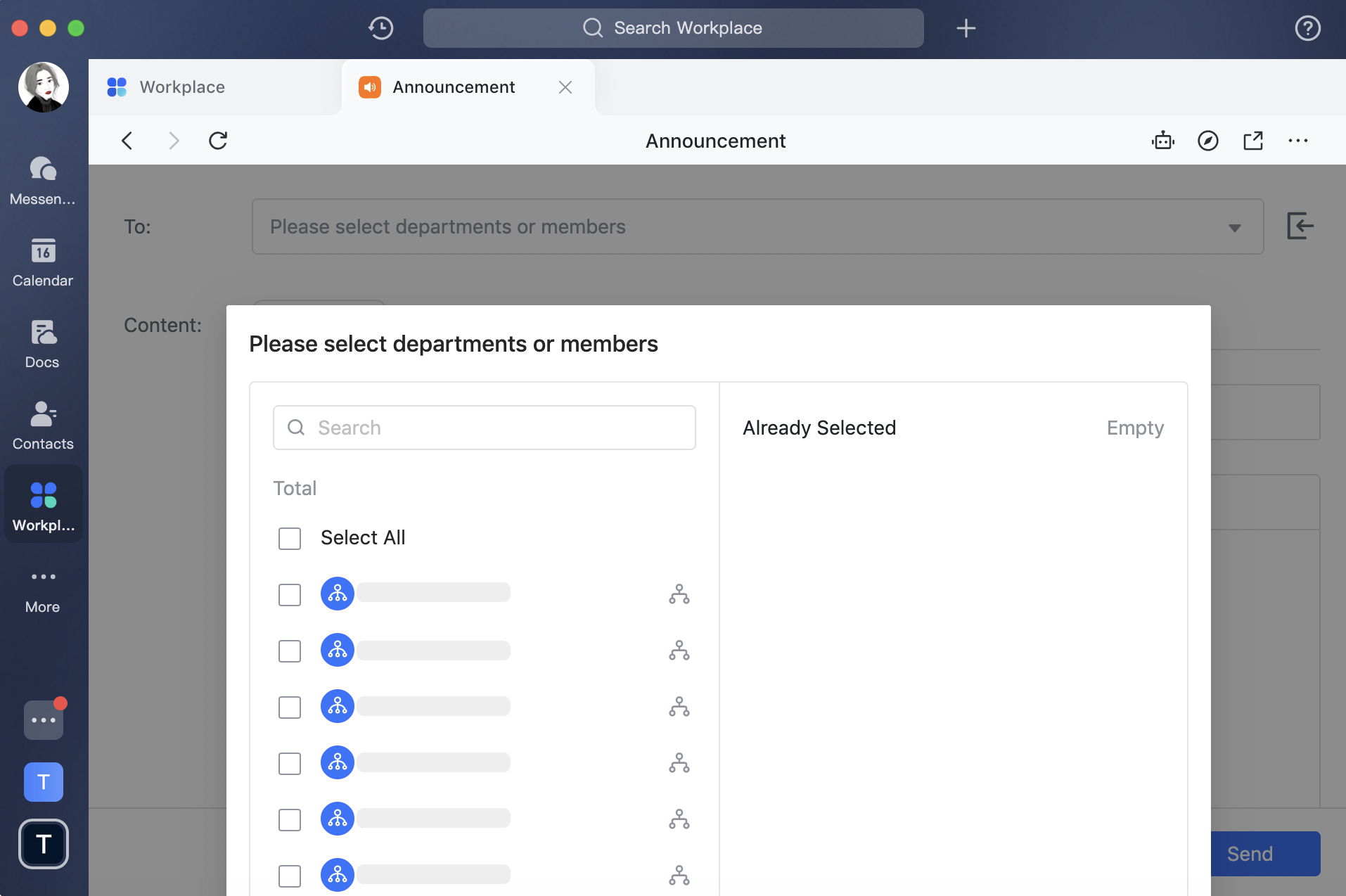Click the More icon in the sidebar
This screenshot has height=896, width=1346.
coord(43,586)
